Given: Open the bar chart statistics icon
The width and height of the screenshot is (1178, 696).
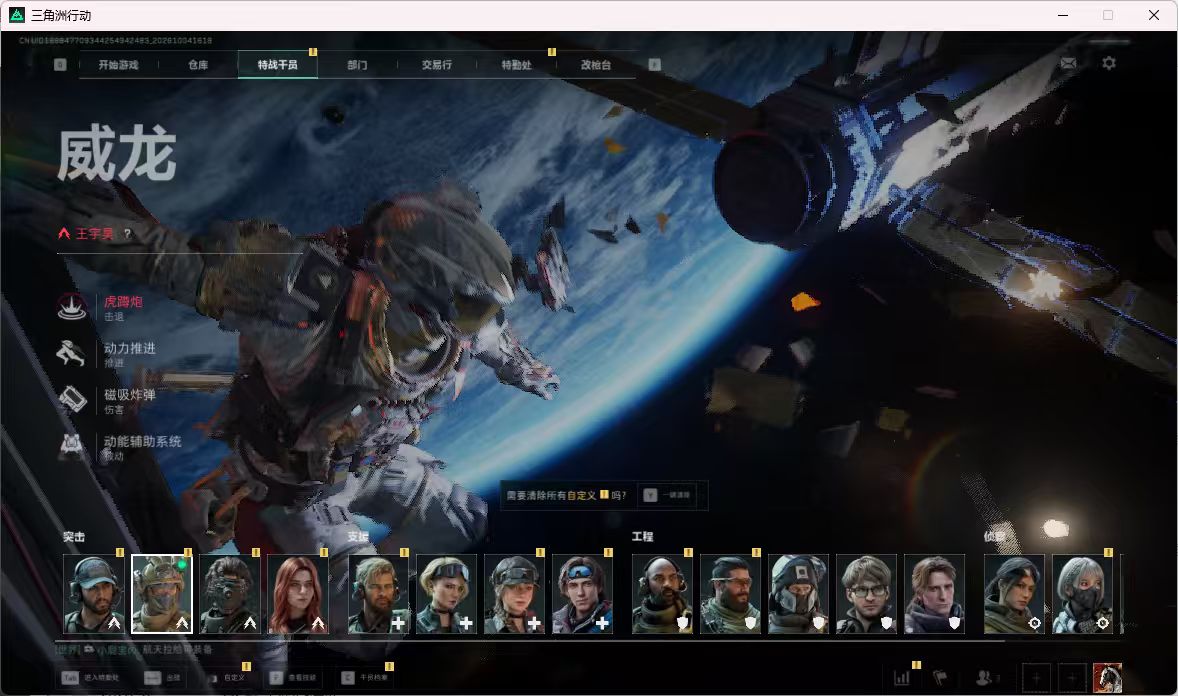Looking at the screenshot, I should click(902, 678).
